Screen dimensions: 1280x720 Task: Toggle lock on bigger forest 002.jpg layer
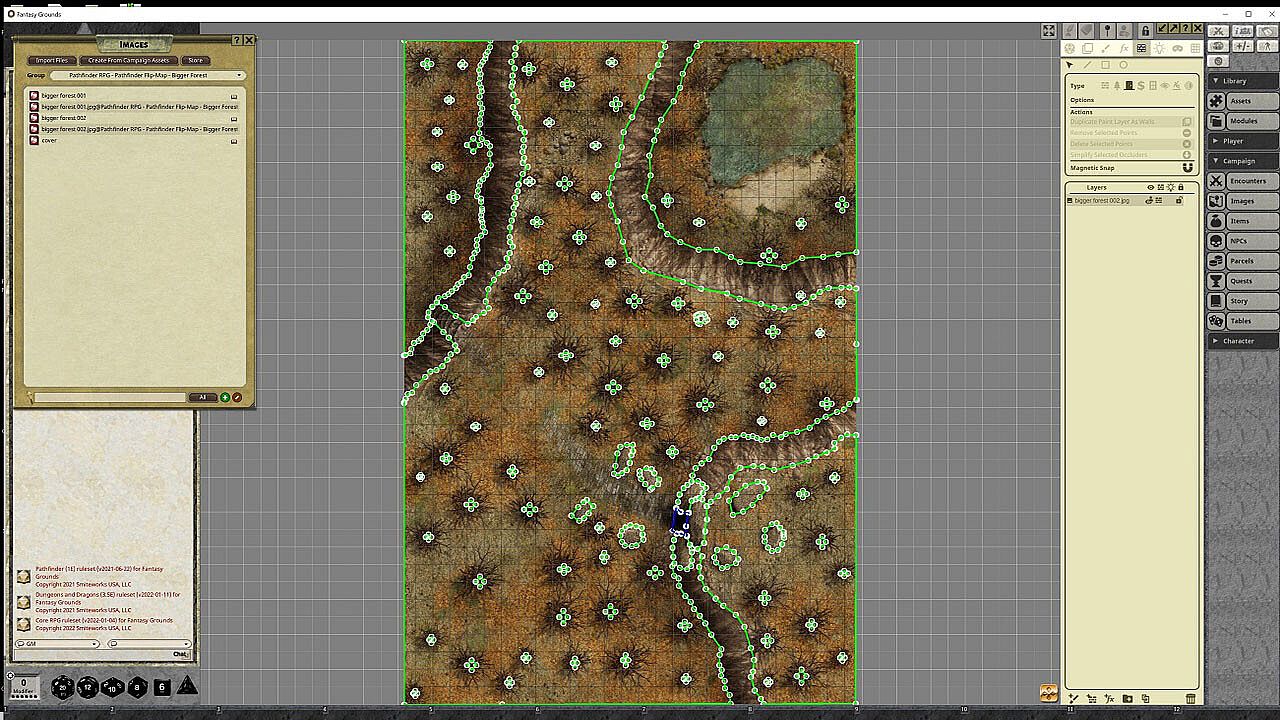click(1179, 201)
